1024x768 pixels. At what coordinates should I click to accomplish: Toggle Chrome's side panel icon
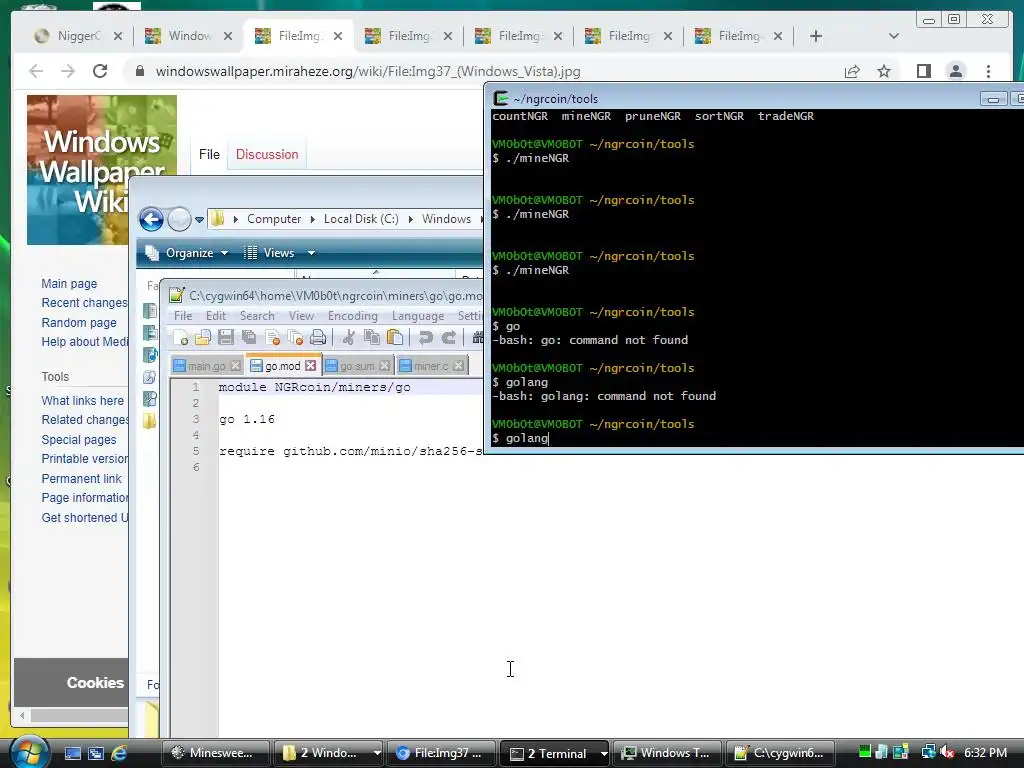pyautogui.click(x=923, y=71)
